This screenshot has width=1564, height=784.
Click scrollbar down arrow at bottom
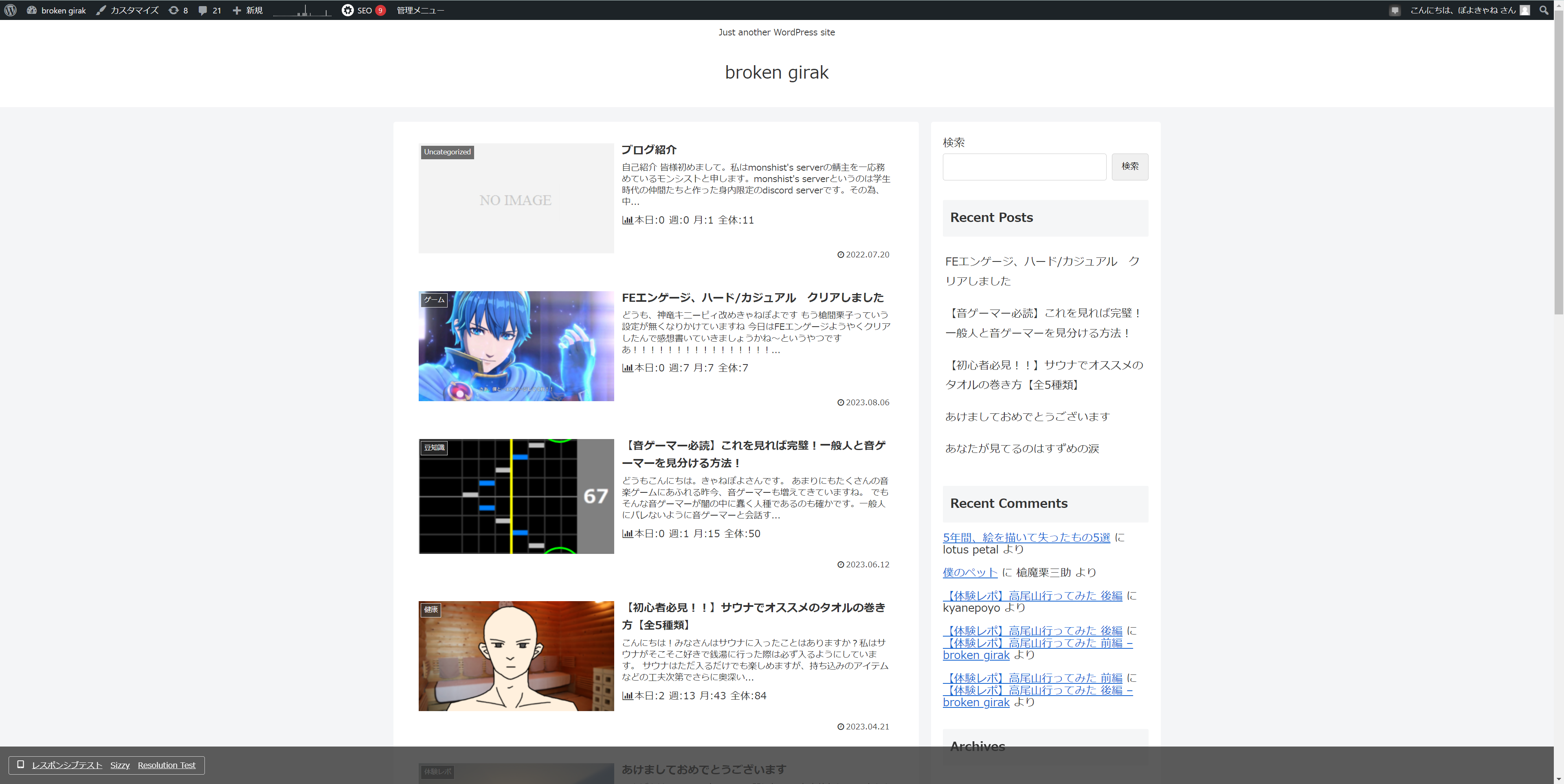point(1559,779)
